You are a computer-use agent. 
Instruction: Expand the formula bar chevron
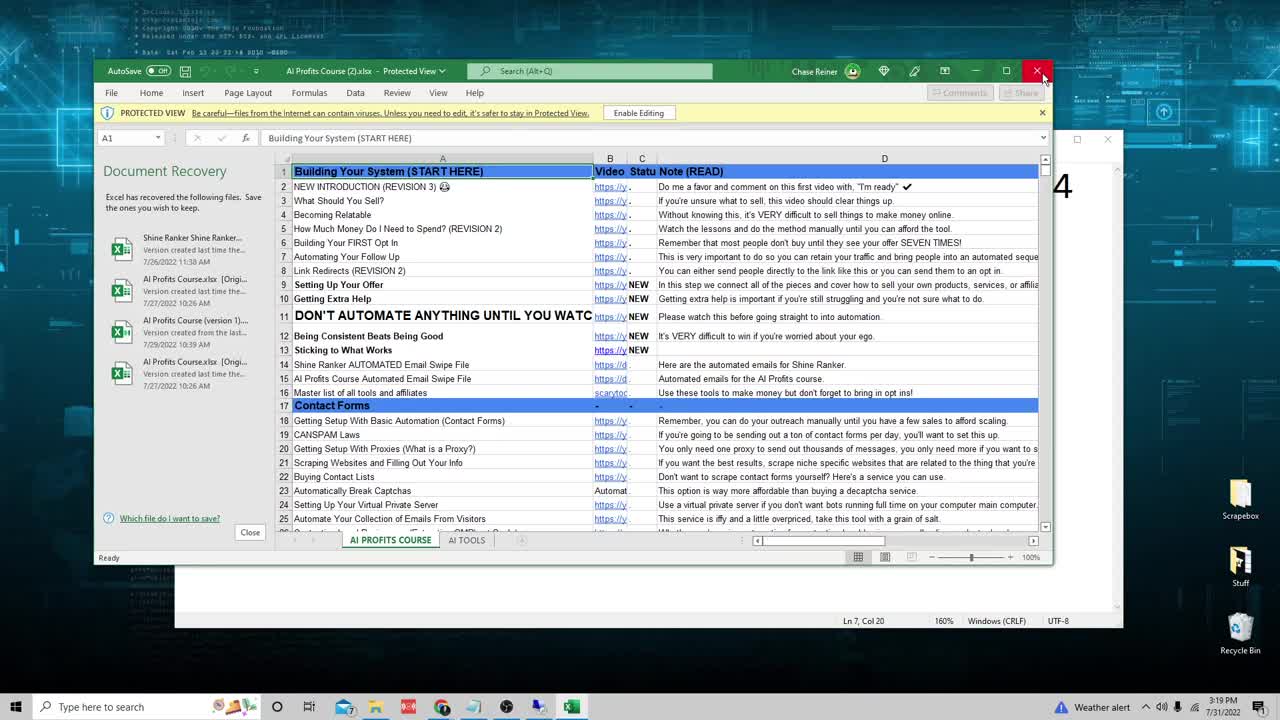click(x=1043, y=138)
